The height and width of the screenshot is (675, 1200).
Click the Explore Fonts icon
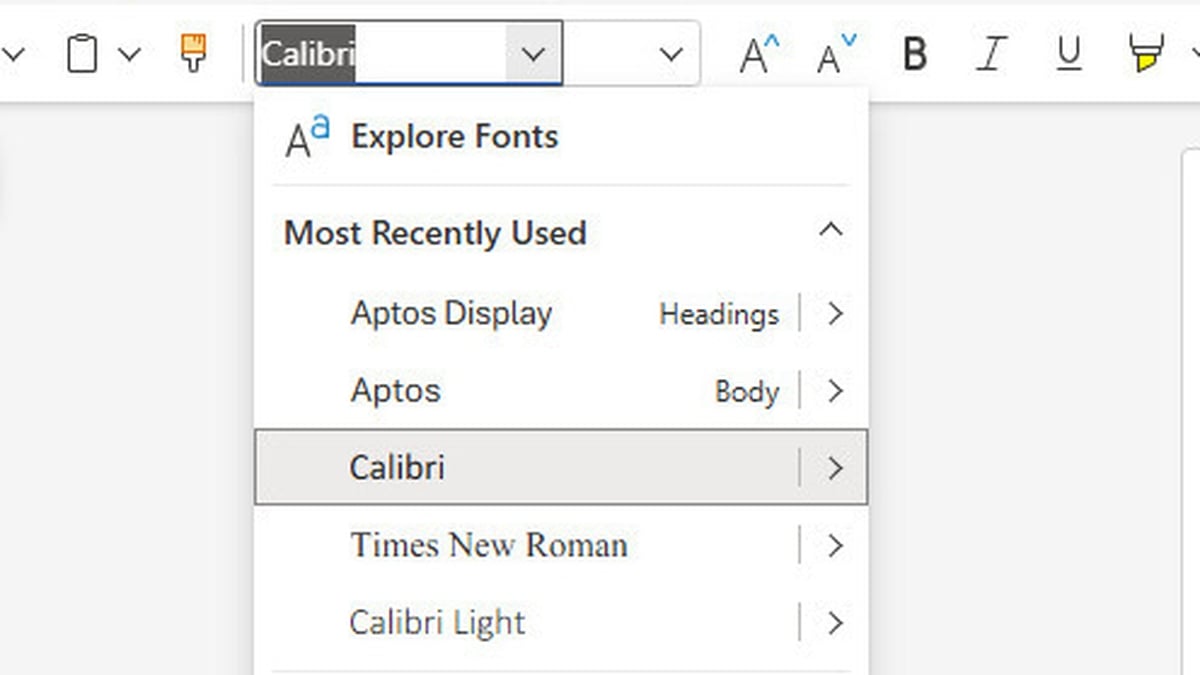pyautogui.click(x=303, y=136)
